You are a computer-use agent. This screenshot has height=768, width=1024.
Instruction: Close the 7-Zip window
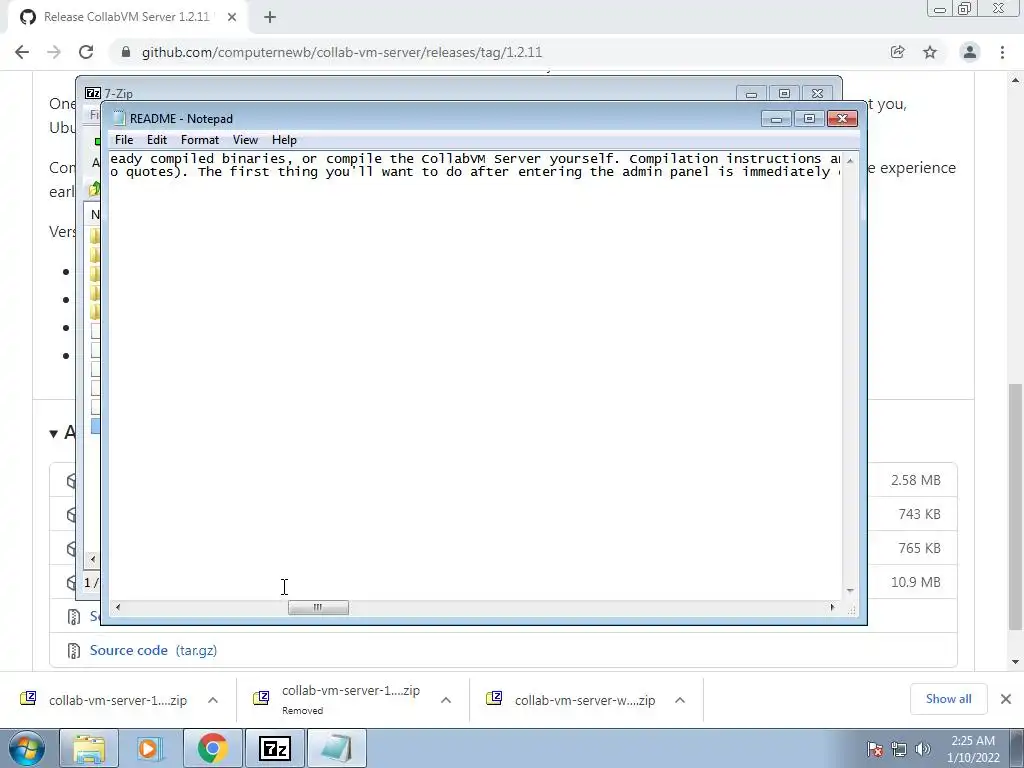pos(817,94)
